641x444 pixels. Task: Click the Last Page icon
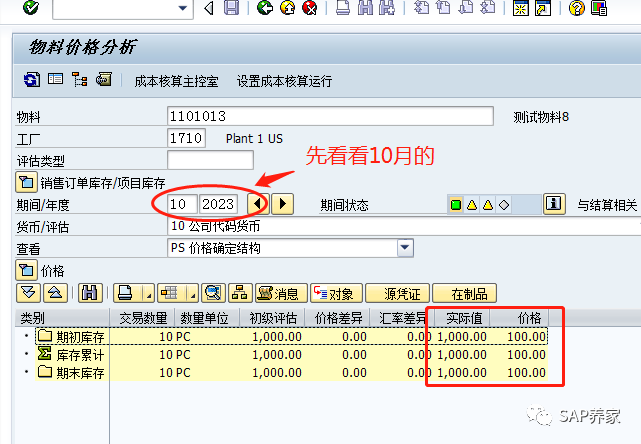(487, 7)
